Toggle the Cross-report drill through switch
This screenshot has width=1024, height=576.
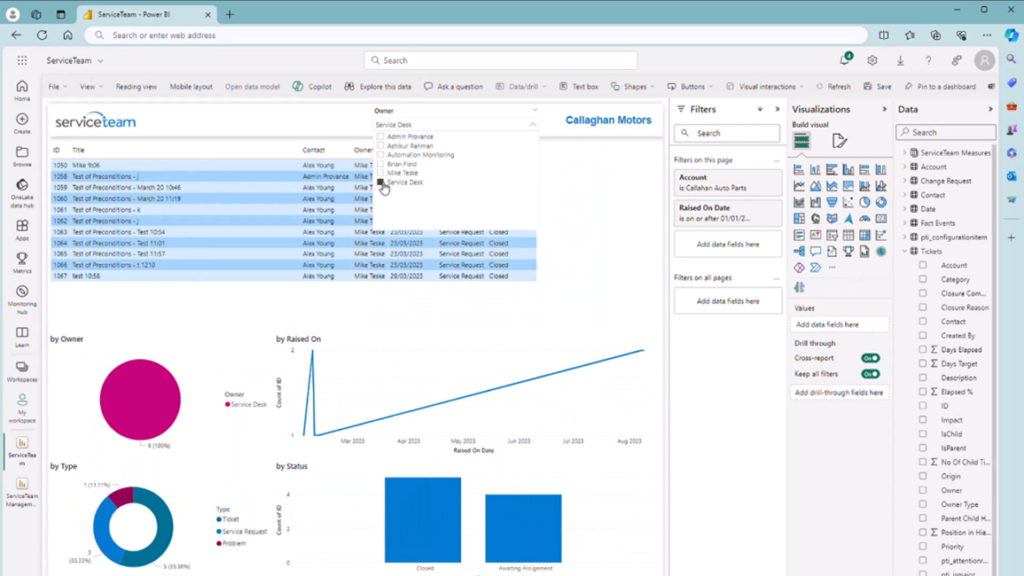[x=871, y=358]
